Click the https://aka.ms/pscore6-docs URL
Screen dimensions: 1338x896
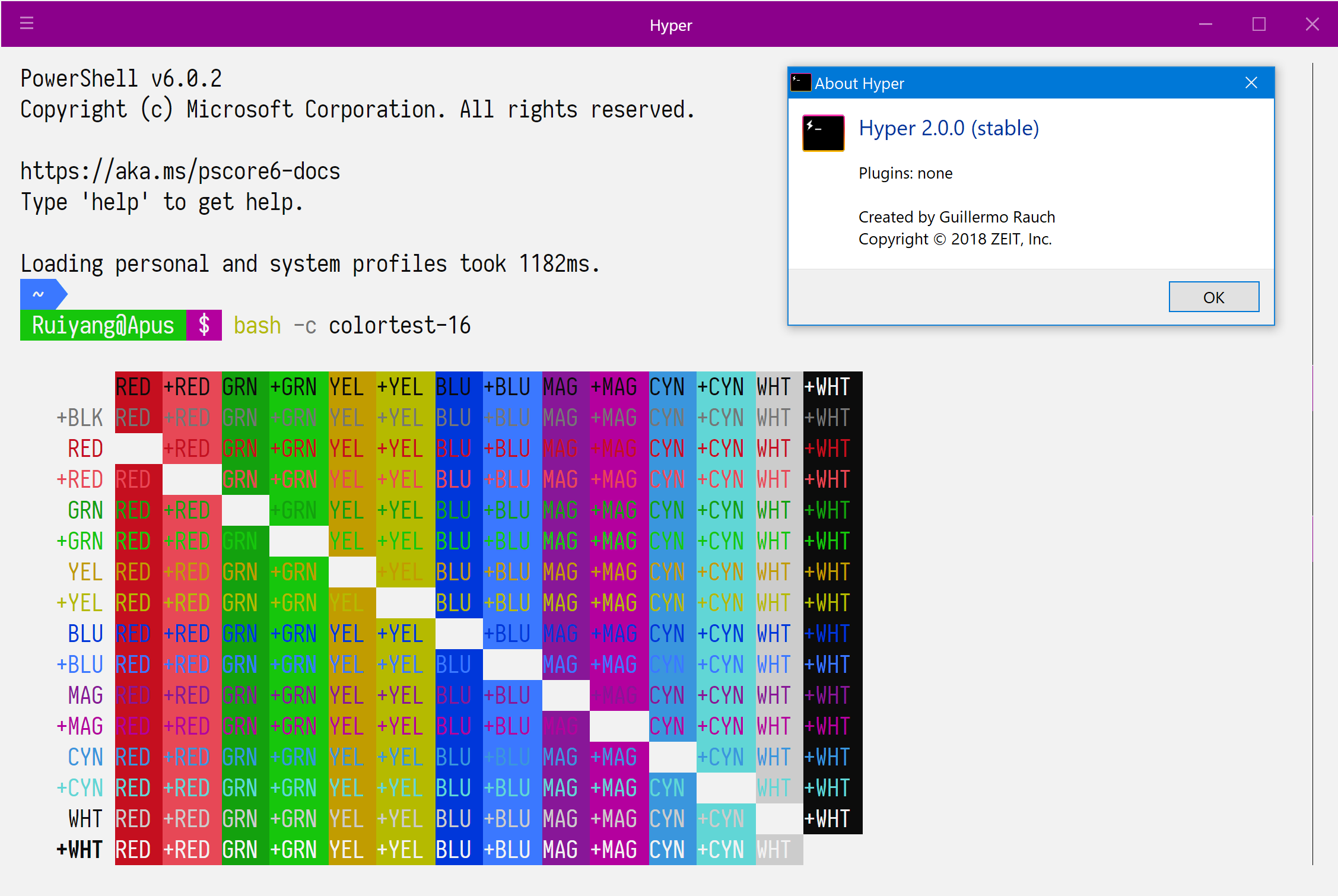pos(180,171)
